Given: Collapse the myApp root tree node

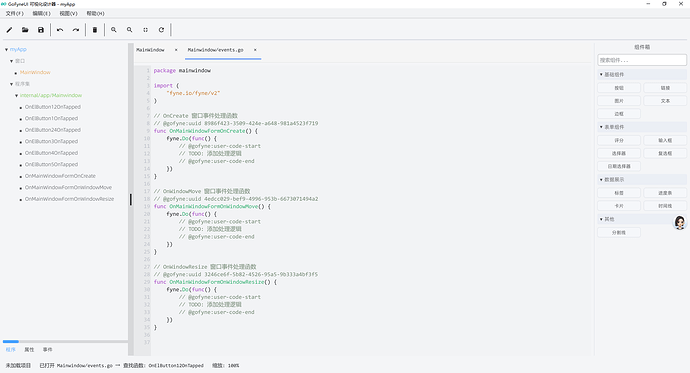Looking at the screenshot, I should pyautogui.click(x=6, y=49).
